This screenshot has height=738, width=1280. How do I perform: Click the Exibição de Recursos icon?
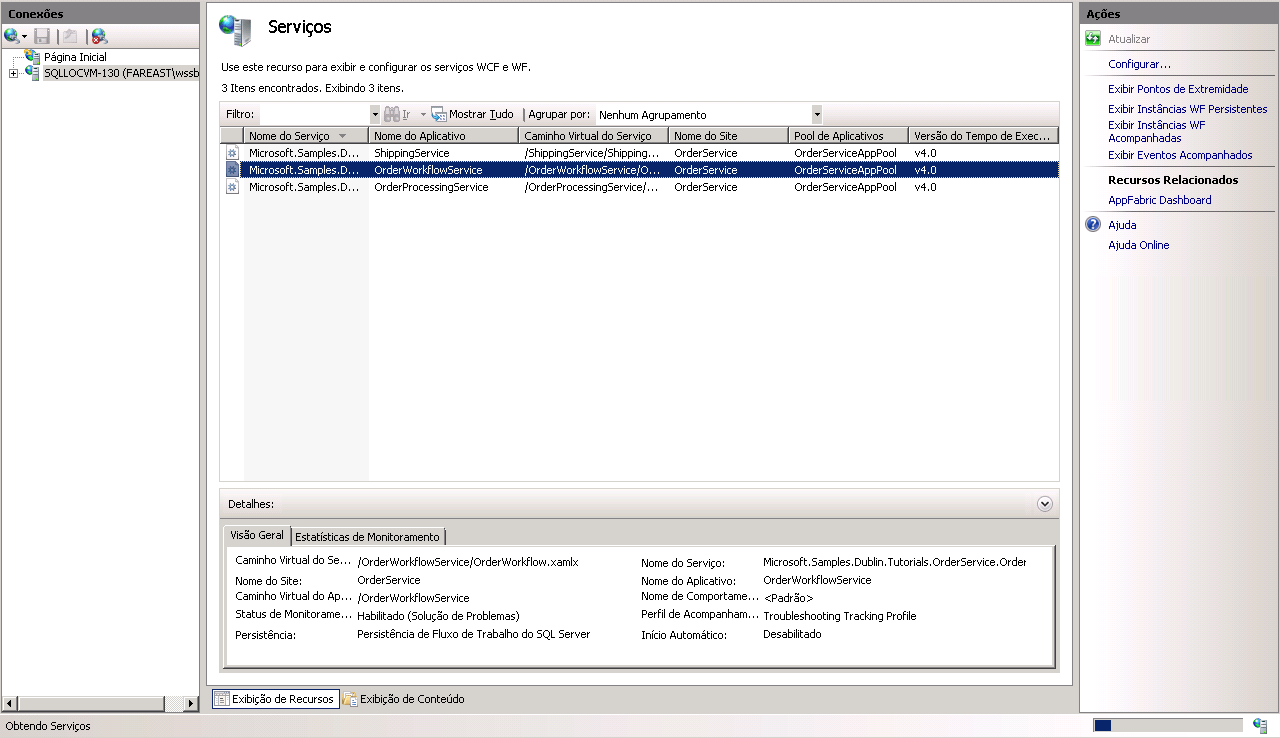222,699
